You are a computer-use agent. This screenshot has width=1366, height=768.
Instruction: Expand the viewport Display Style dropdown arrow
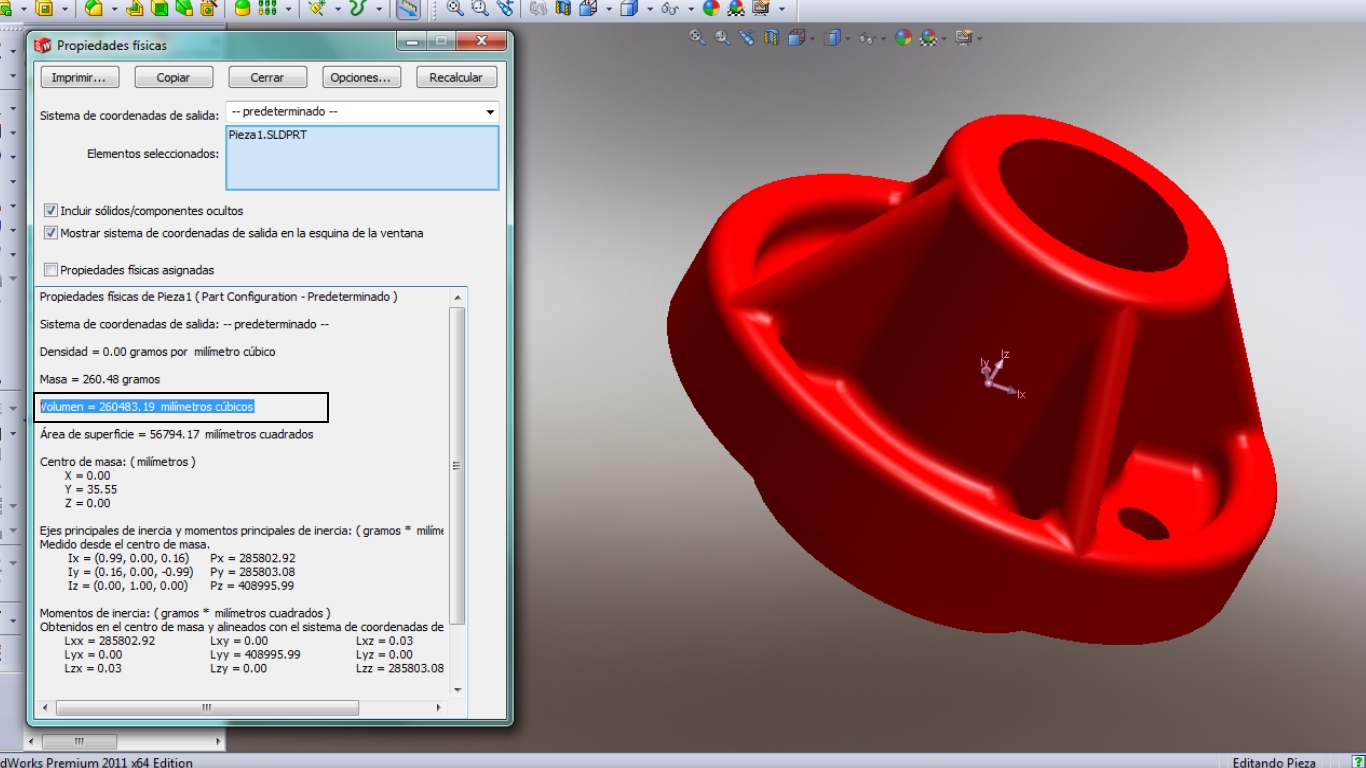pyautogui.click(x=848, y=39)
